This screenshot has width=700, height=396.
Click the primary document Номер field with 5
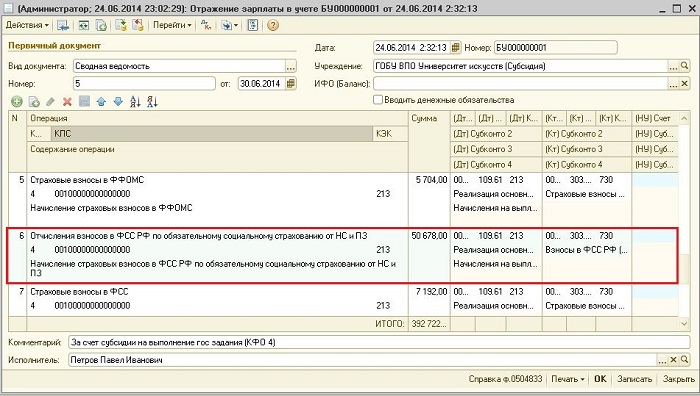(x=144, y=83)
